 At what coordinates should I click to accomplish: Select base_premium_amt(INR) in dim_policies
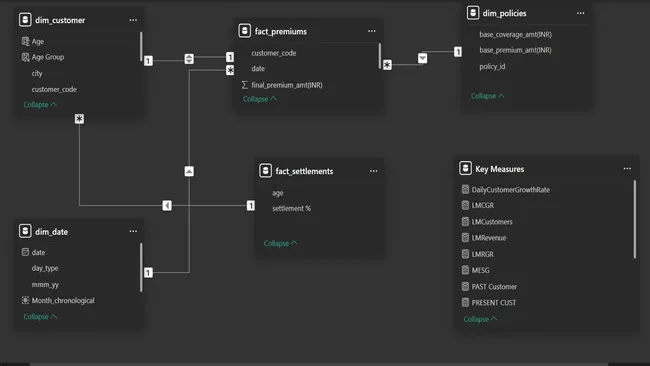click(515, 50)
